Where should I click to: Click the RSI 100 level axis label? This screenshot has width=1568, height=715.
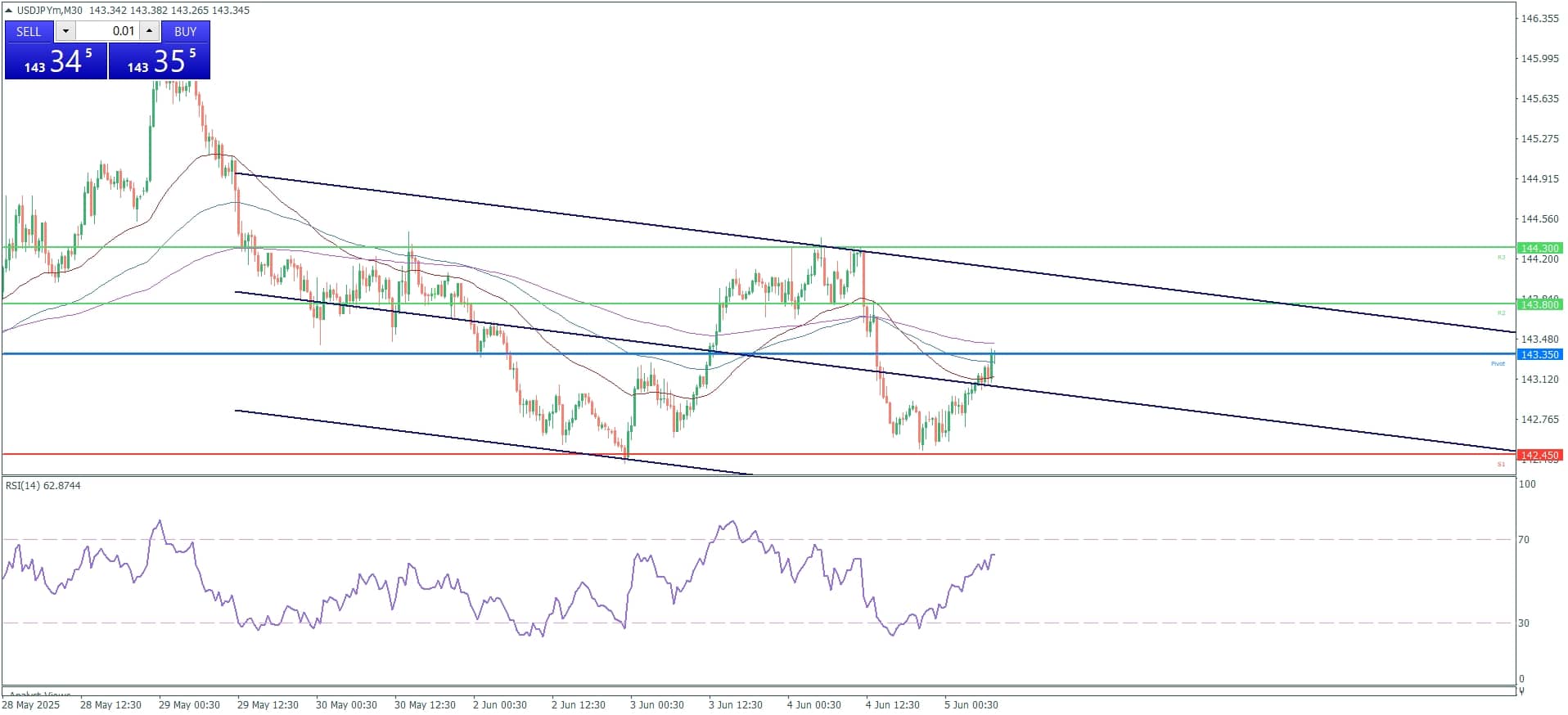click(x=1527, y=483)
